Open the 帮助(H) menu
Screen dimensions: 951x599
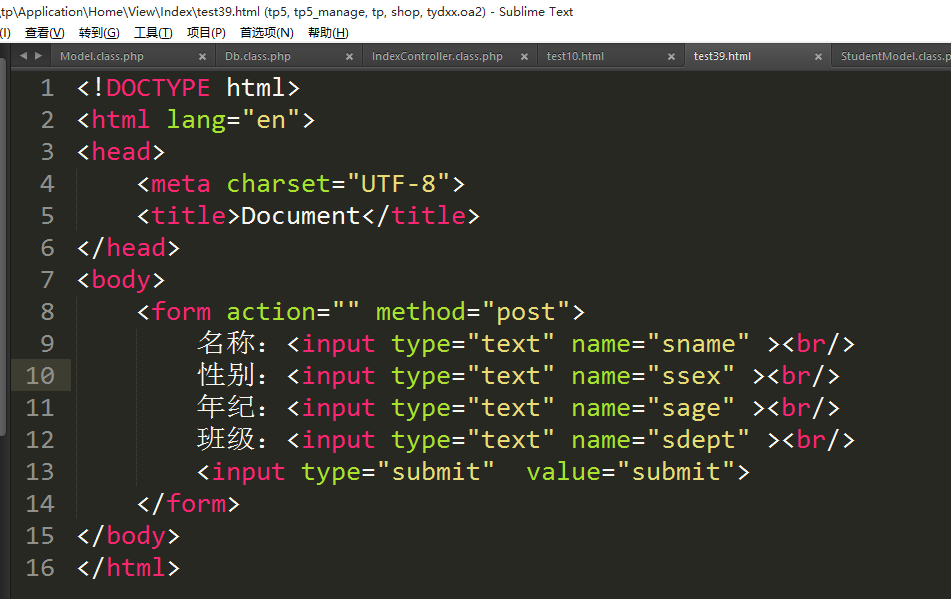point(328,33)
